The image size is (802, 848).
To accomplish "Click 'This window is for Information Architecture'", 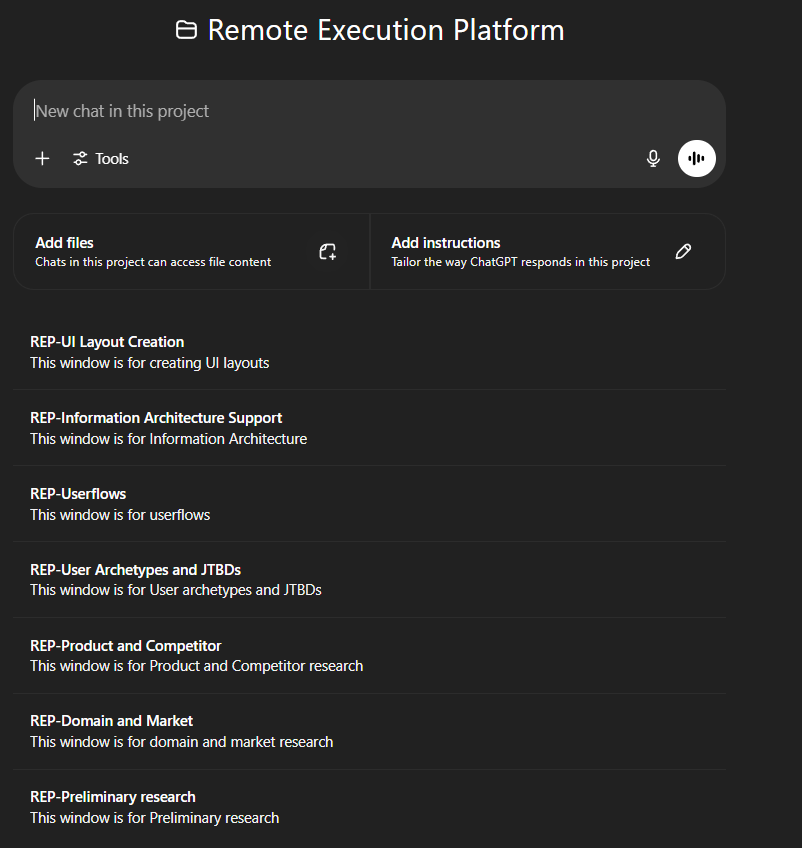I will [169, 439].
